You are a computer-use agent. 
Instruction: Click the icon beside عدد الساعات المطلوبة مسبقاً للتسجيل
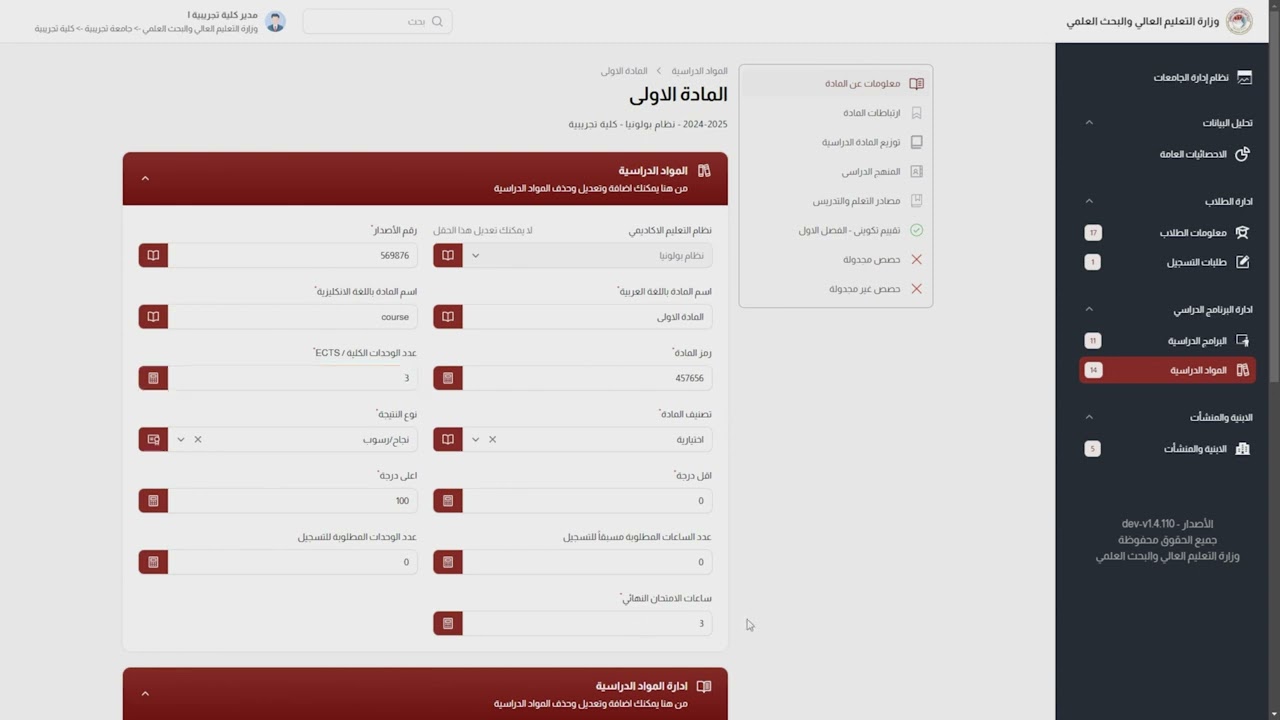(448, 562)
